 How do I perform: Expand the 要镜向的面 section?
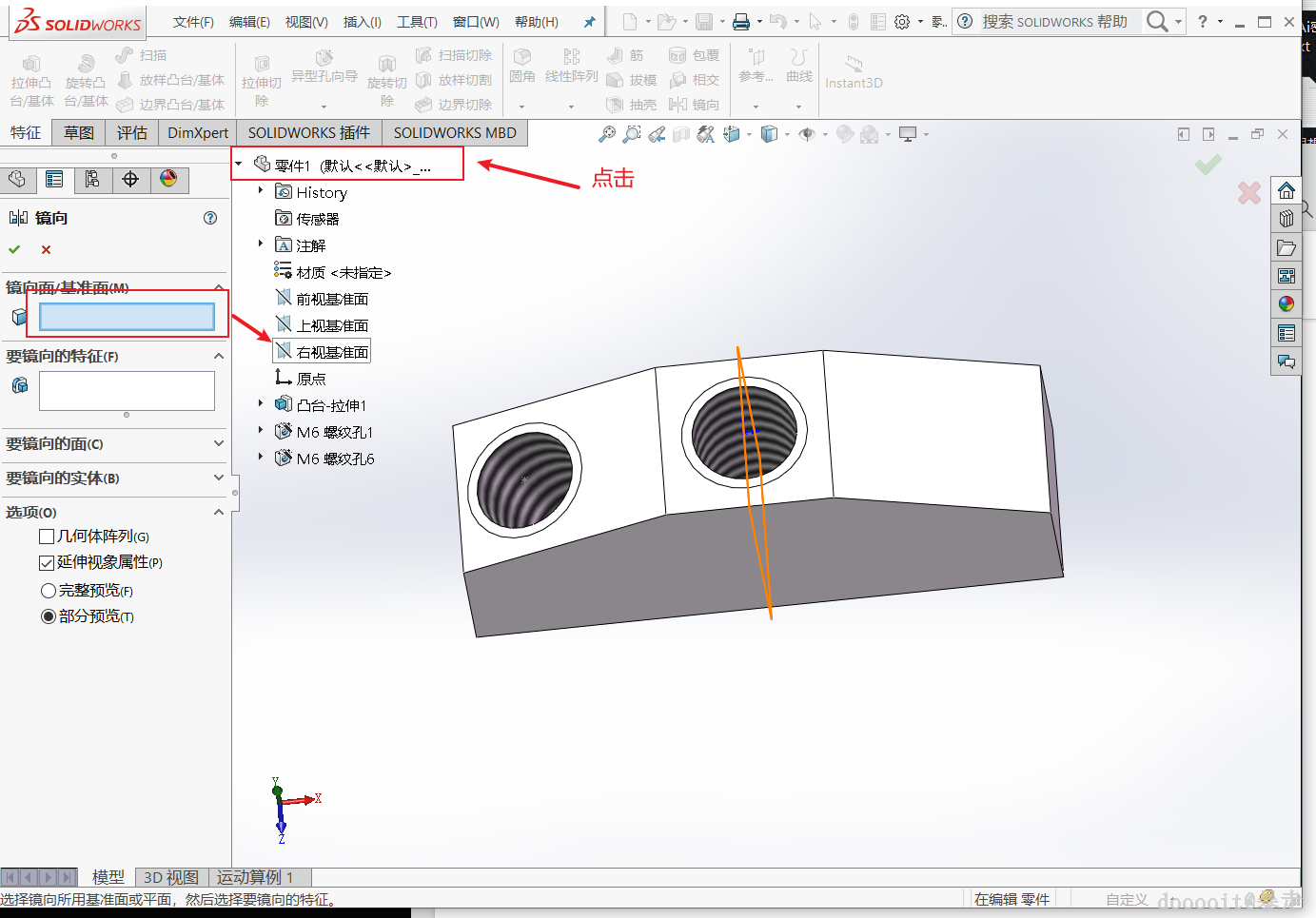pos(218,443)
